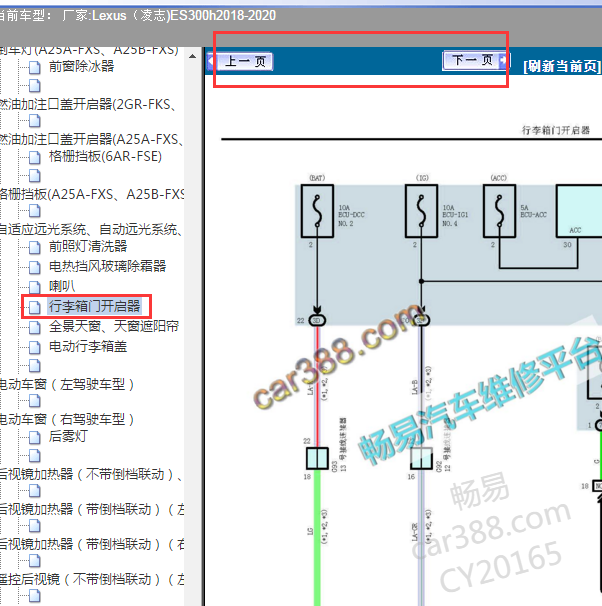
Task: Click document icon beside 电动行李箱盖
Action: tap(35, 347)
